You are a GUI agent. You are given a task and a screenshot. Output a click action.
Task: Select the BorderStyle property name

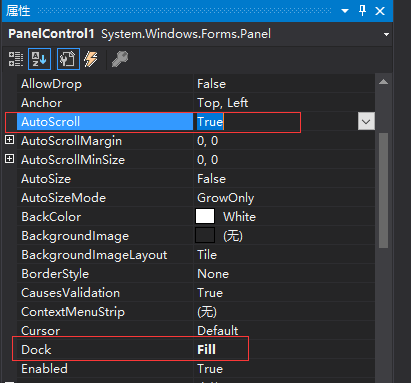pos(55,274)
